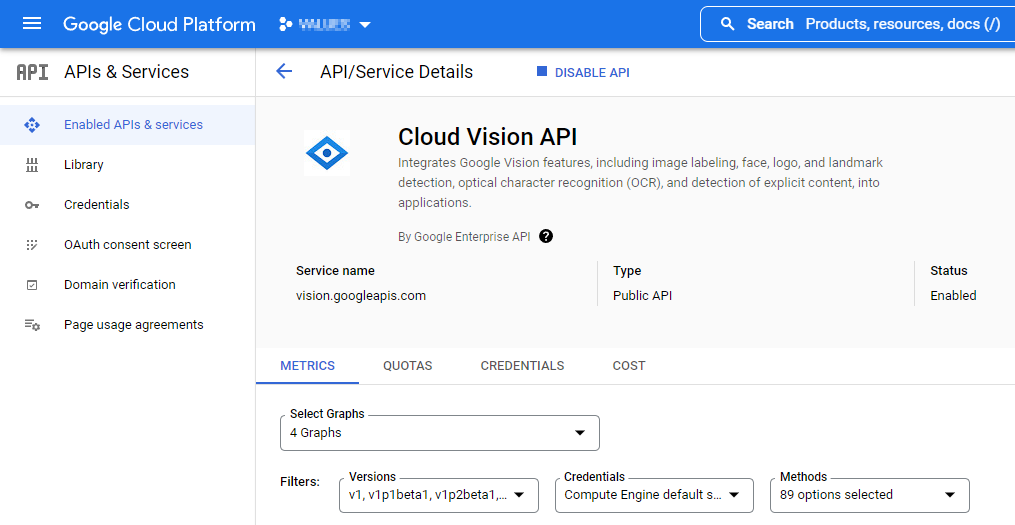This screenshot has height=525, width=1015.
Task: Click the Page usage agreements icon
Action: (32, 325)
